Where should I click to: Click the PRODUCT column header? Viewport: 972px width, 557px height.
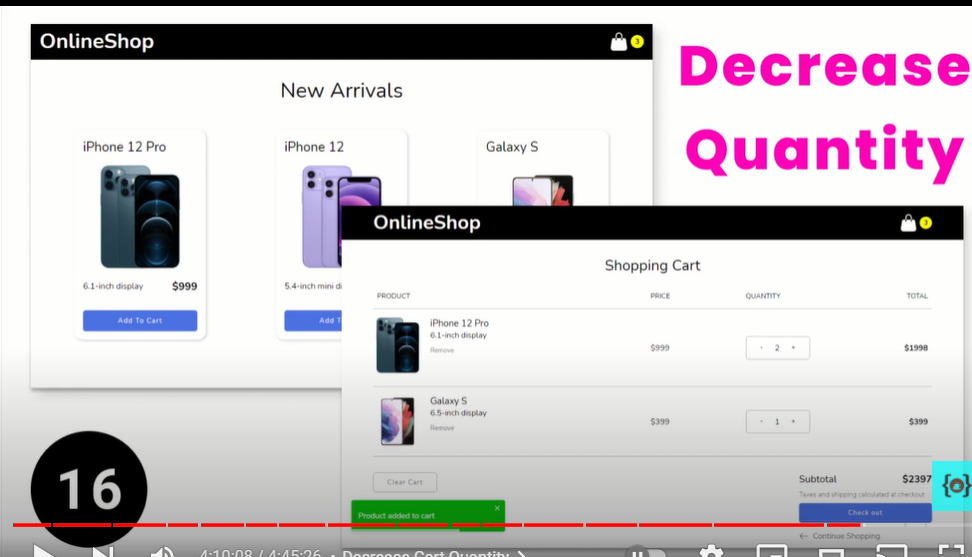point(393,296)
